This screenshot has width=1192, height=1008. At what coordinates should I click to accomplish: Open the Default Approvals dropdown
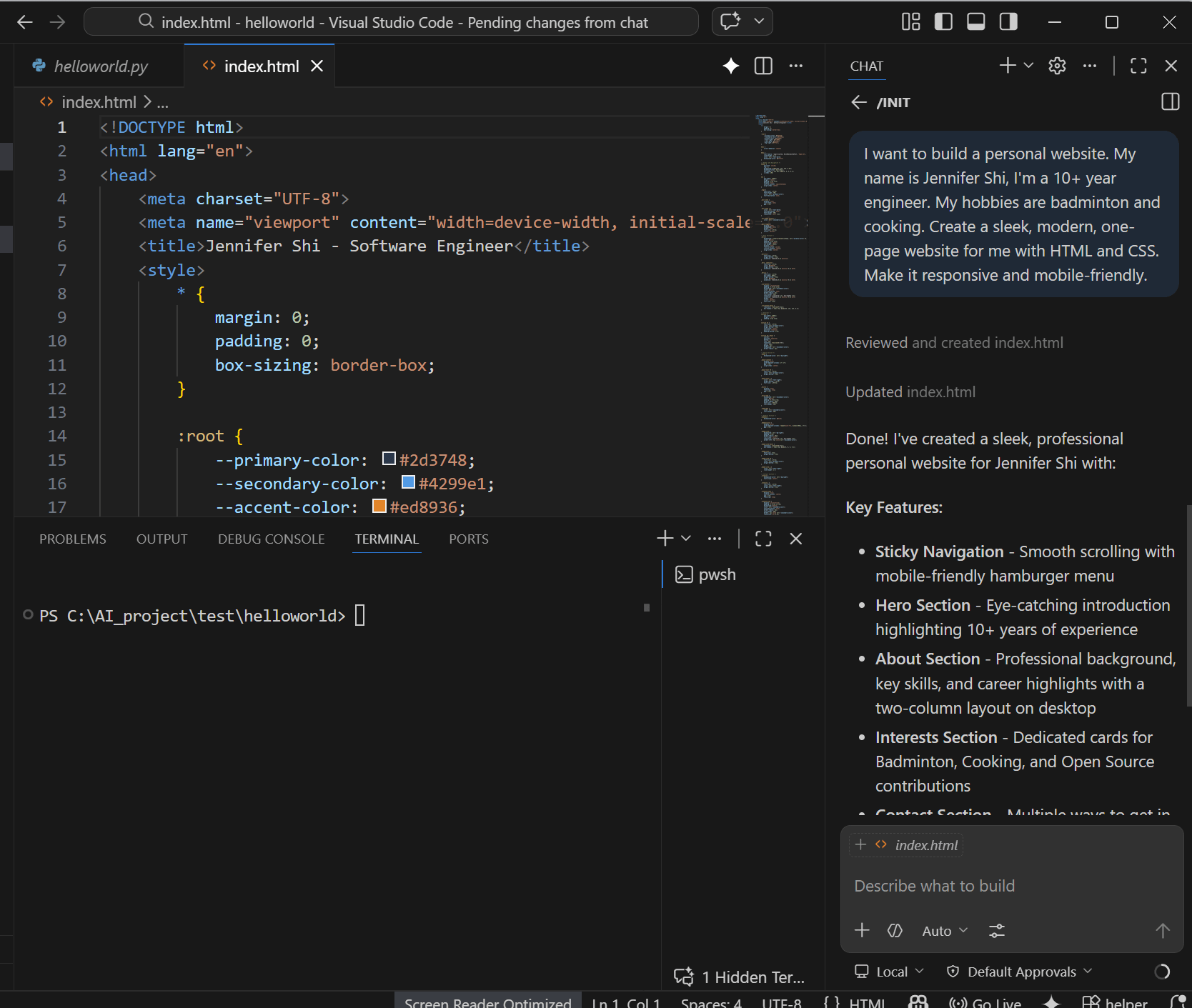point(1020,972)
